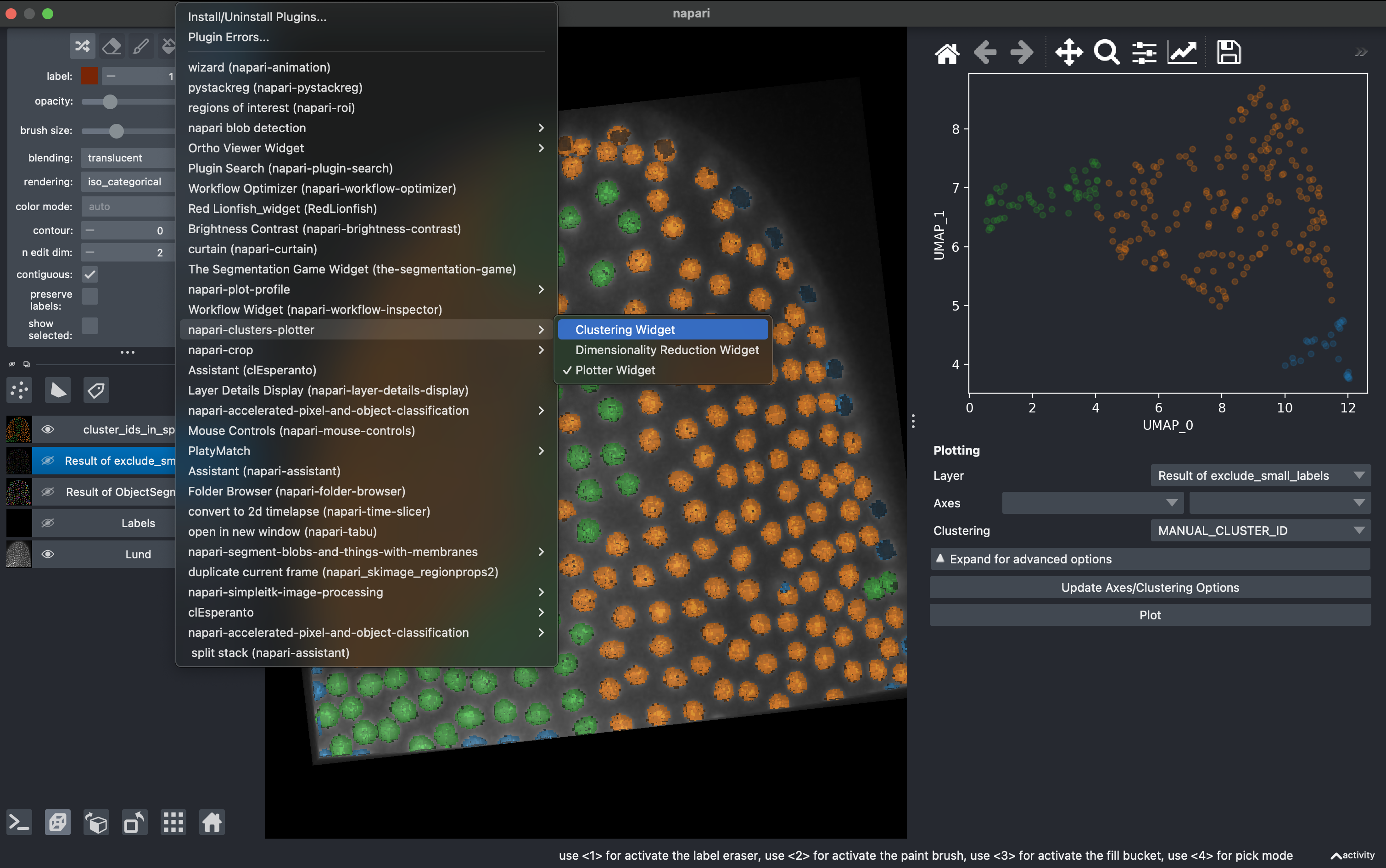
Task: Add a new points layer
Action: point(19,390)
